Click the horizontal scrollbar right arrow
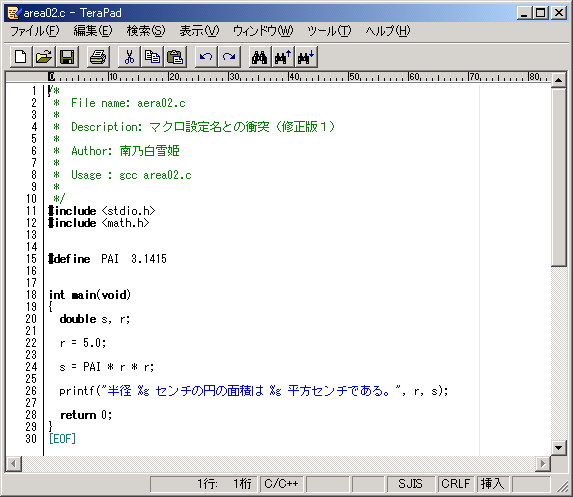 [543, 464]
